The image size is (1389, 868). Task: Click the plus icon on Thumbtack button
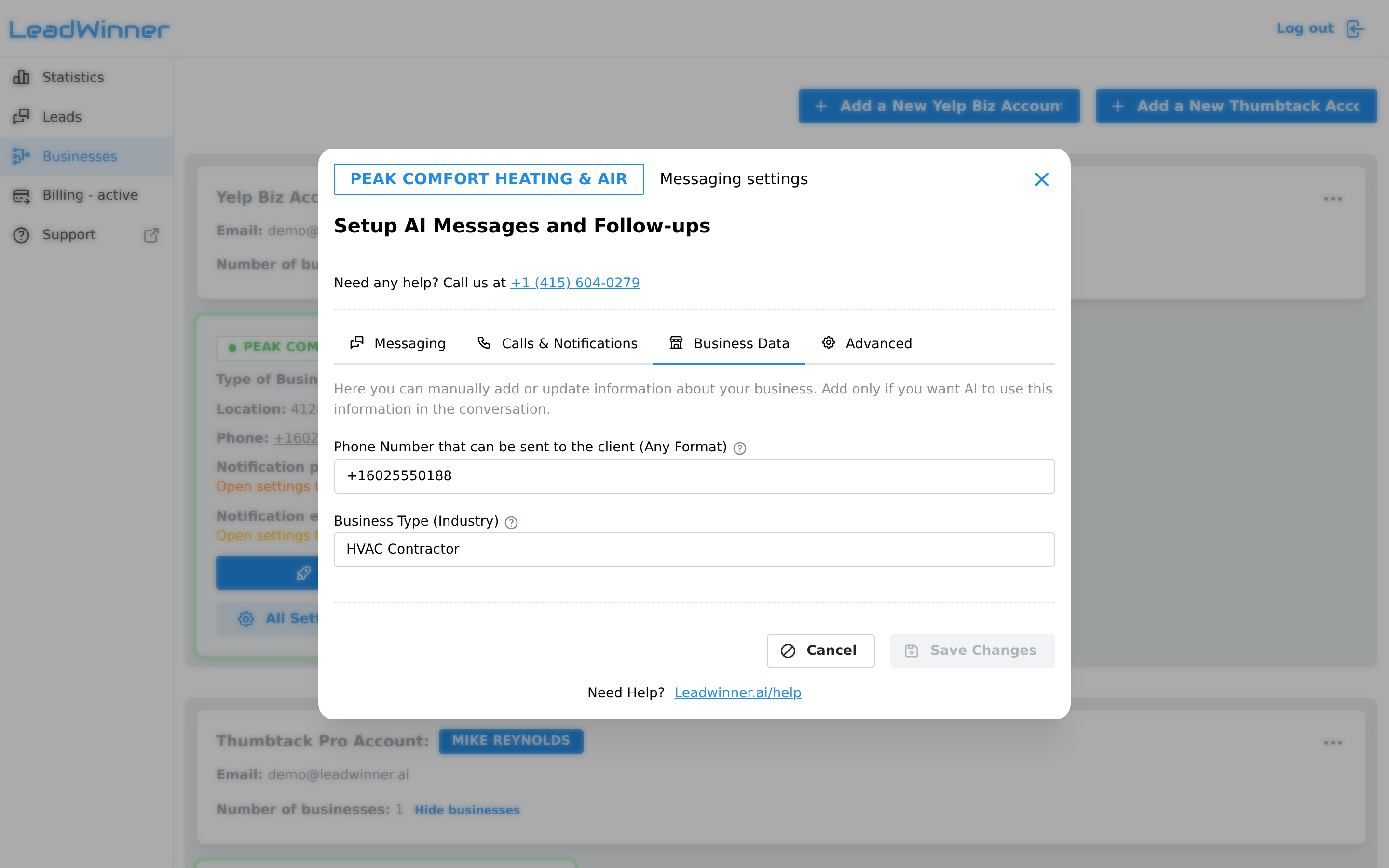pyautogui.click(x=1117, y=106)
